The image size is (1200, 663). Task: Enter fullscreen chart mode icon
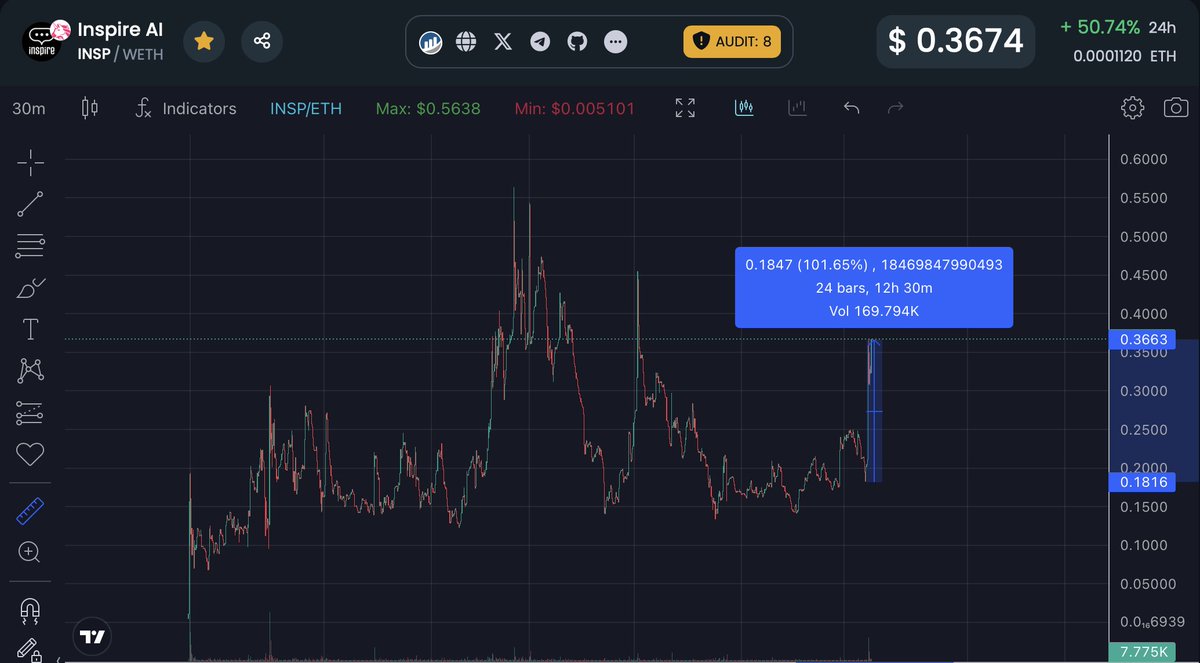[x=685, y=108]
